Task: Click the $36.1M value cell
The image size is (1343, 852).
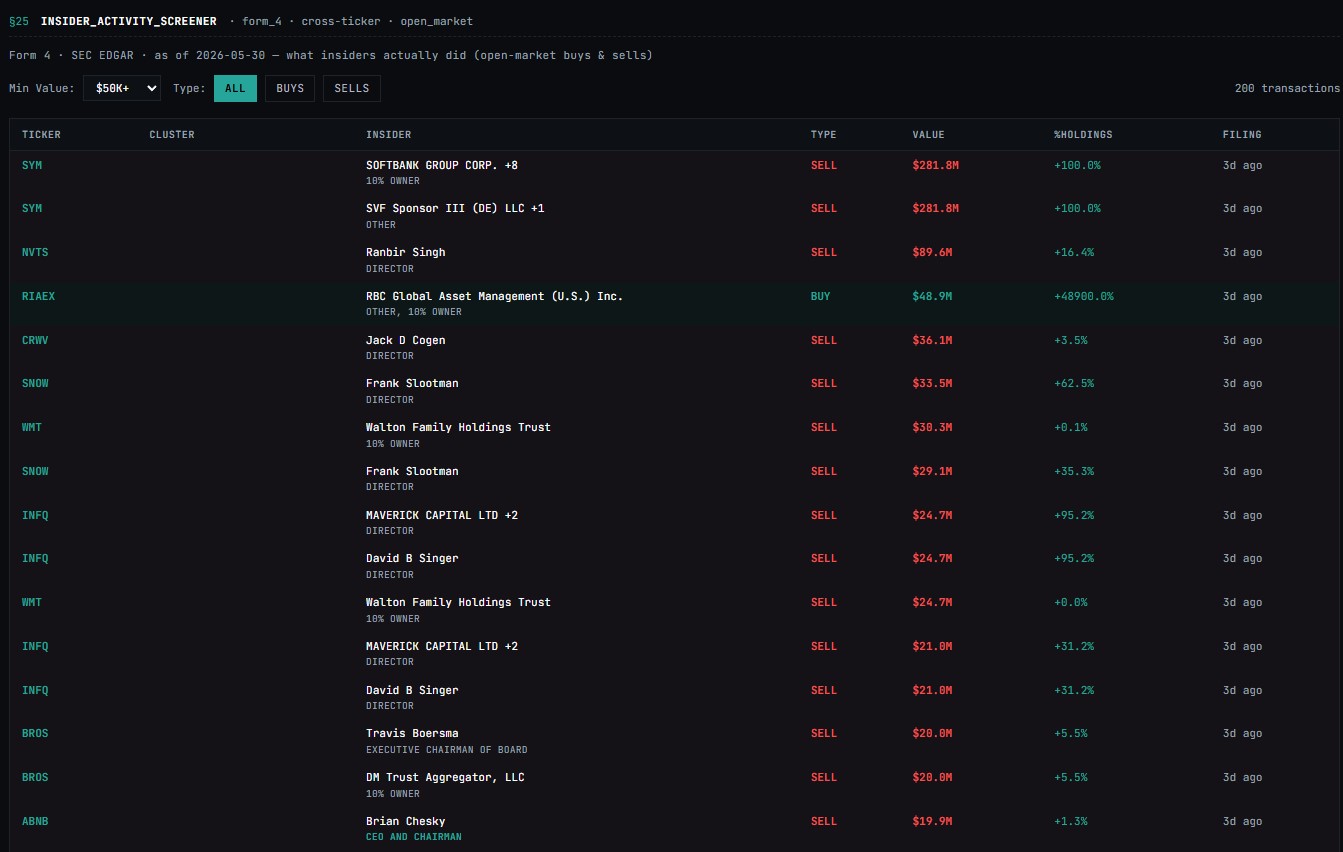Action: click(933, 340)
